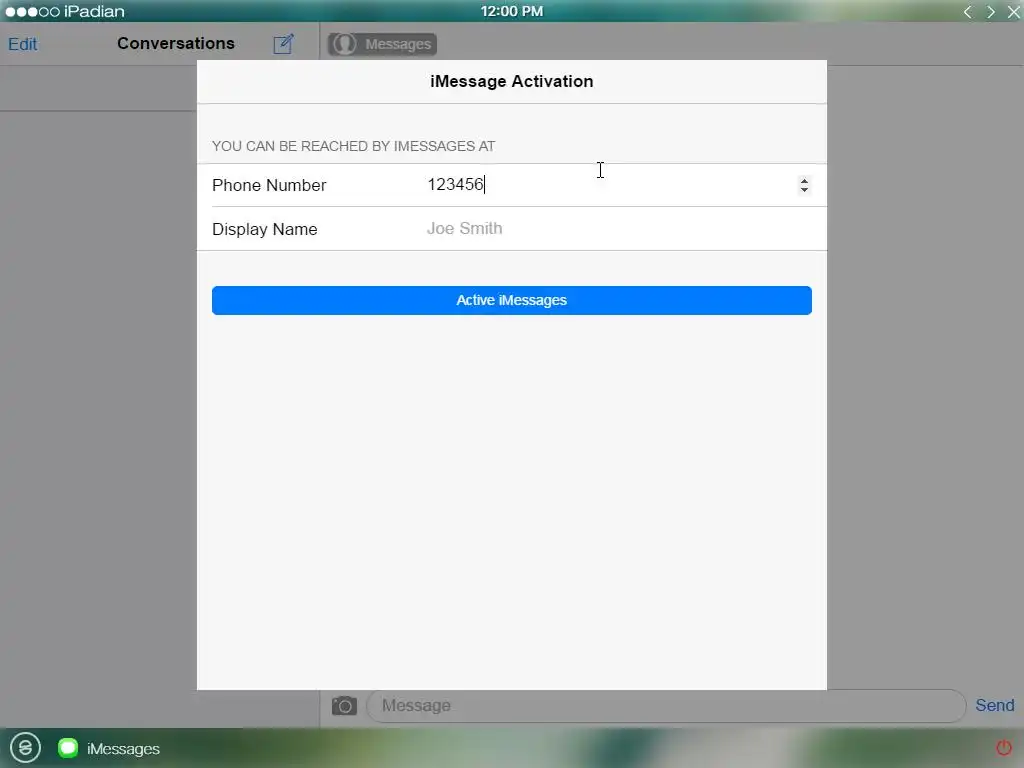Click 'YOU CAN BE REACHED BY IMESSAGES AT' text
The image size is (1024, 768).
[x=353, y=146]
